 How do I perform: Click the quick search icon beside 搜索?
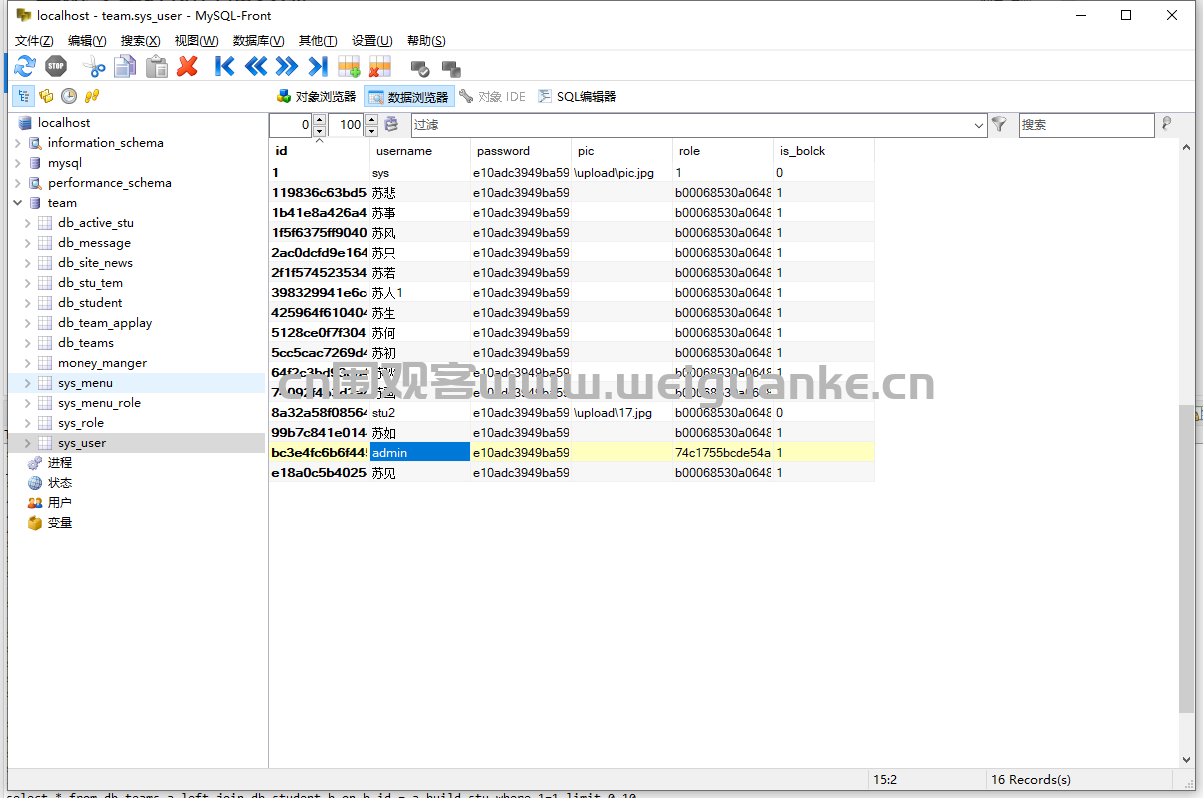click(1166, 125)
